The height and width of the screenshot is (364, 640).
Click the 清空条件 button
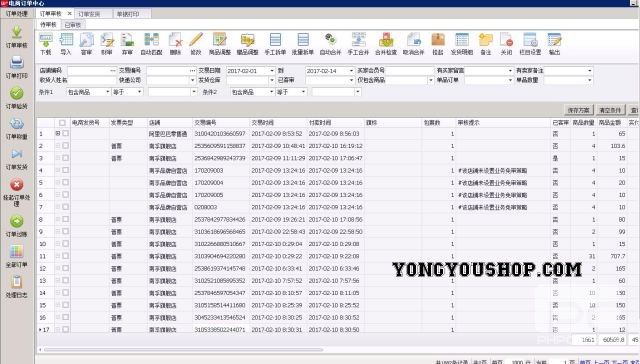coord(610,110)
